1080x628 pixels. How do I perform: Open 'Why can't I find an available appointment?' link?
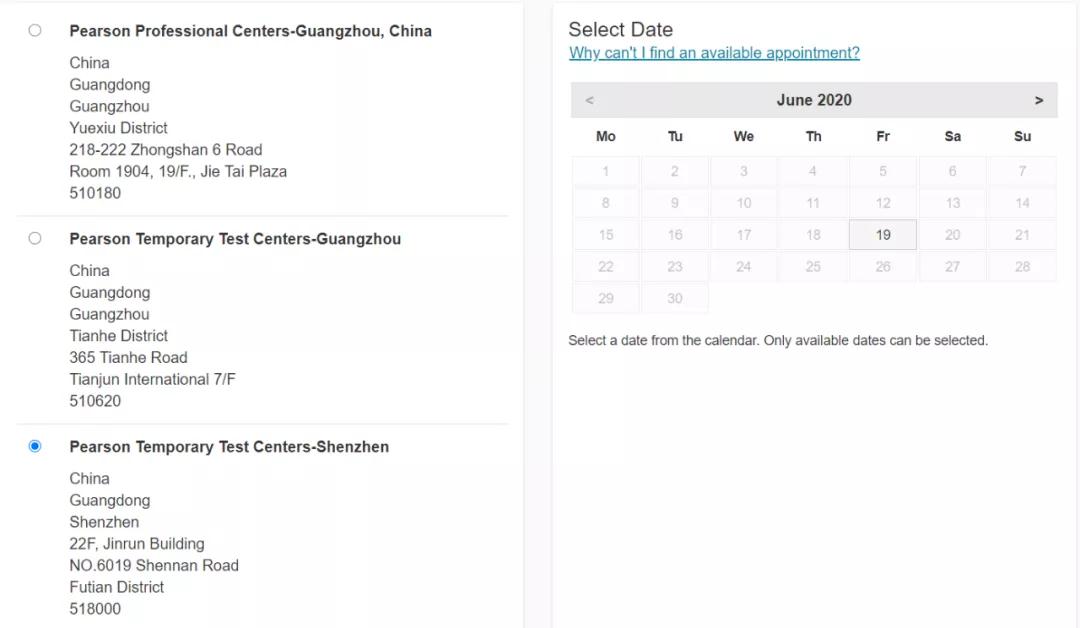click(x=714, y=53)
